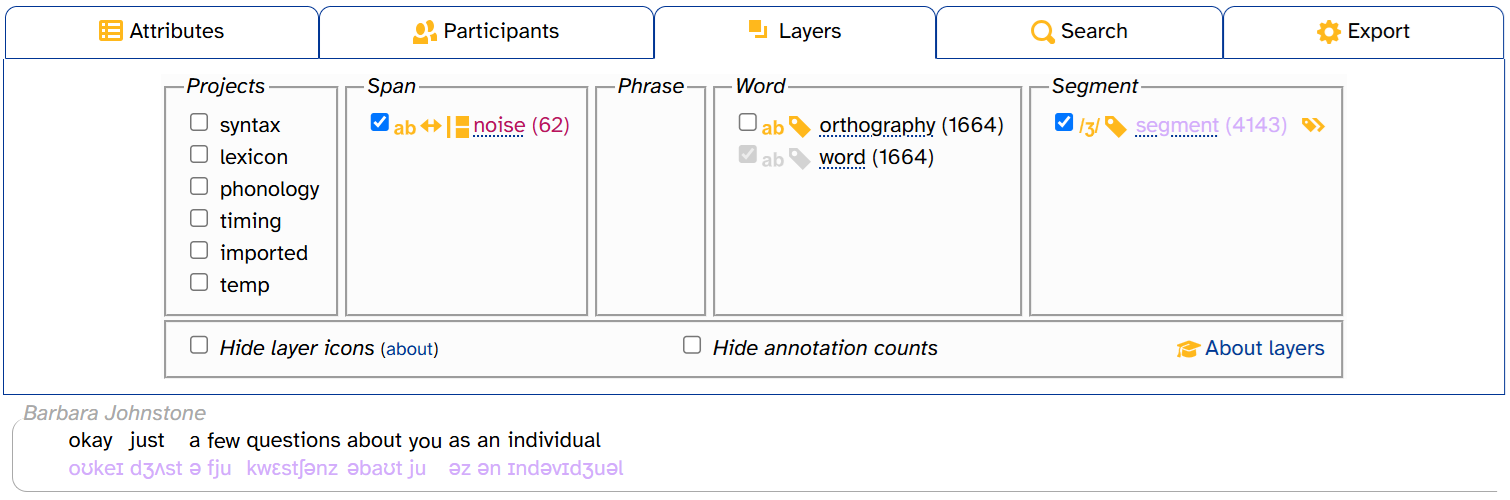The image size is (1510, 500).
Task: Click the double-tag icon after segment count
Action: [x=1313, y=125]
